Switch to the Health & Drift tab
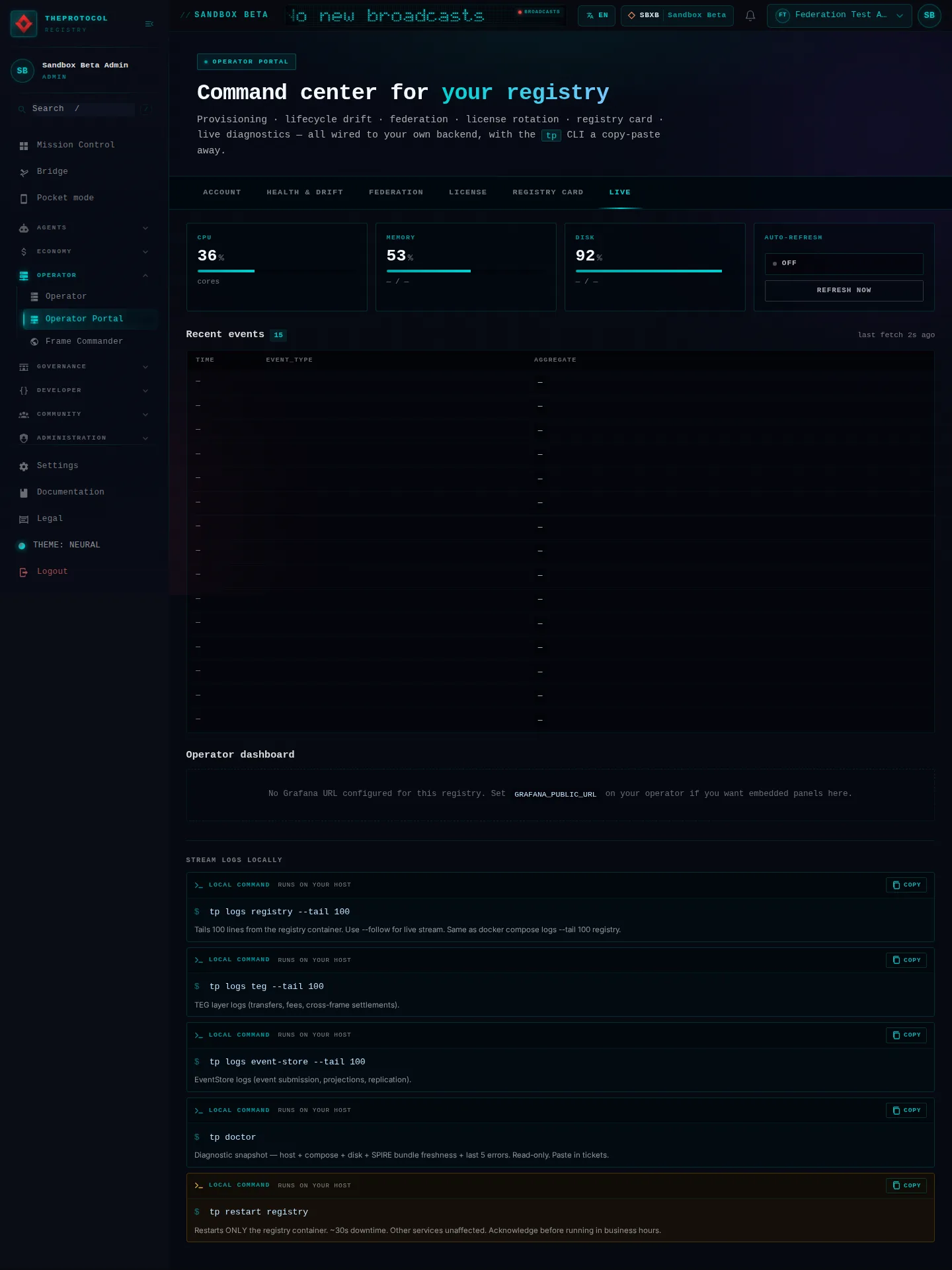Image resolution: width=952 pixels, height=1270 pixels. tap(305, 192)
